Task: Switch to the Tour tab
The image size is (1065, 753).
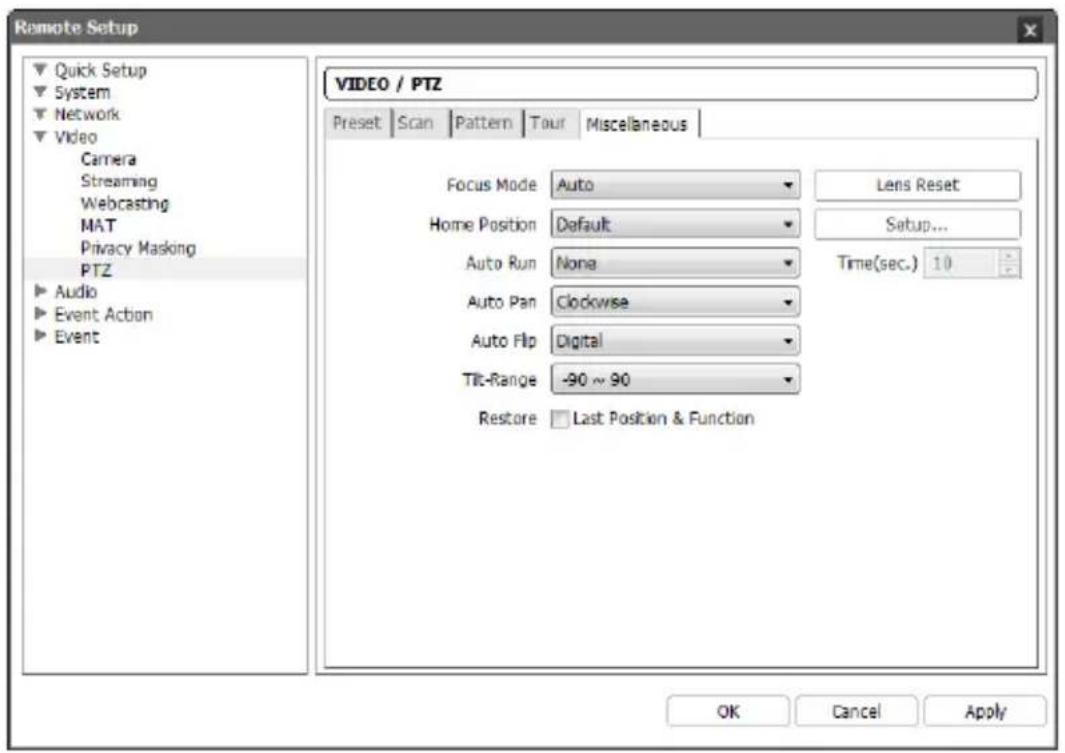Action: click(x=549, y=124)
